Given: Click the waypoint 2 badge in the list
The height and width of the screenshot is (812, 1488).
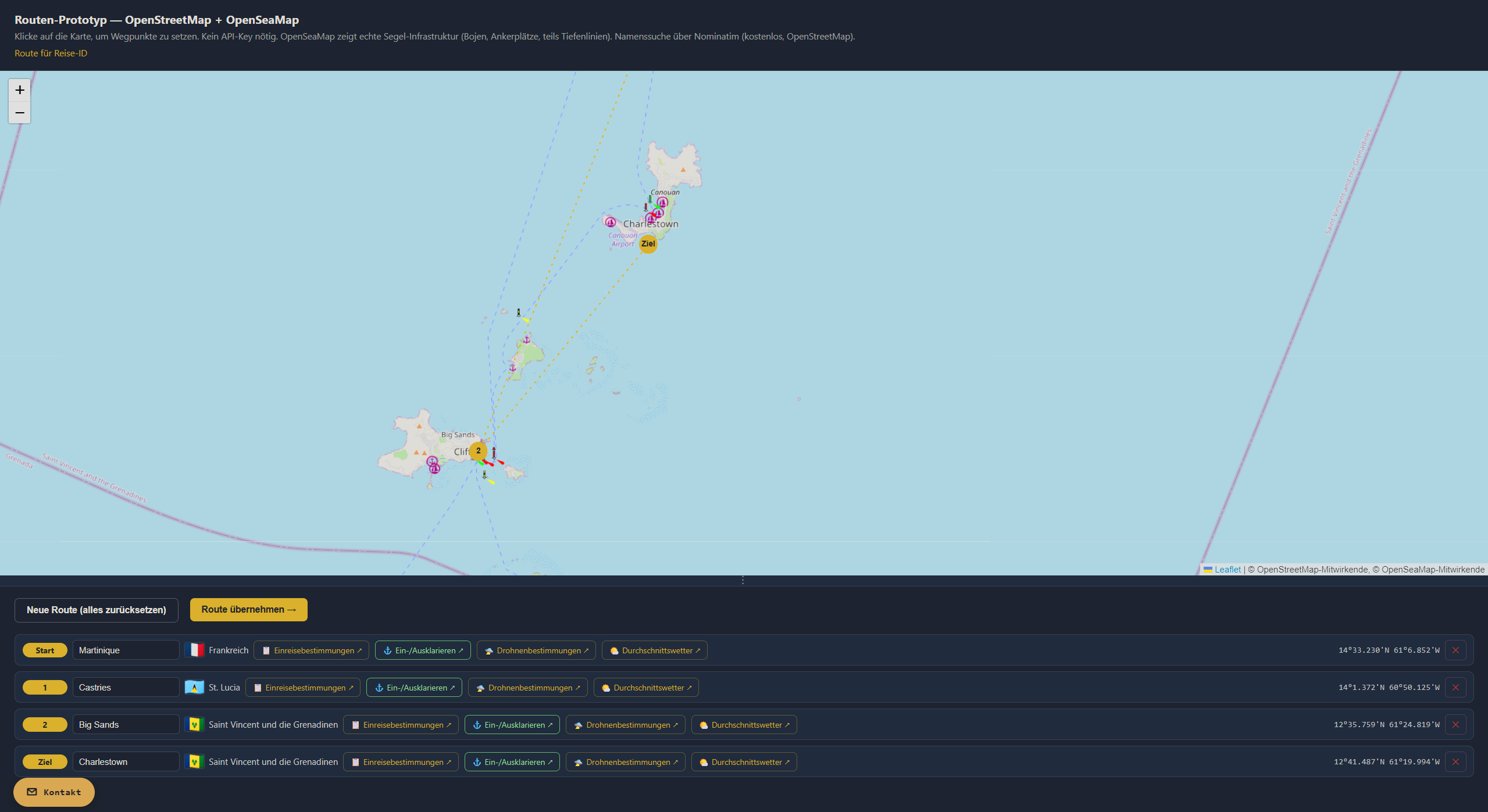Looking at the screenshot, I should tap(45, 724).
